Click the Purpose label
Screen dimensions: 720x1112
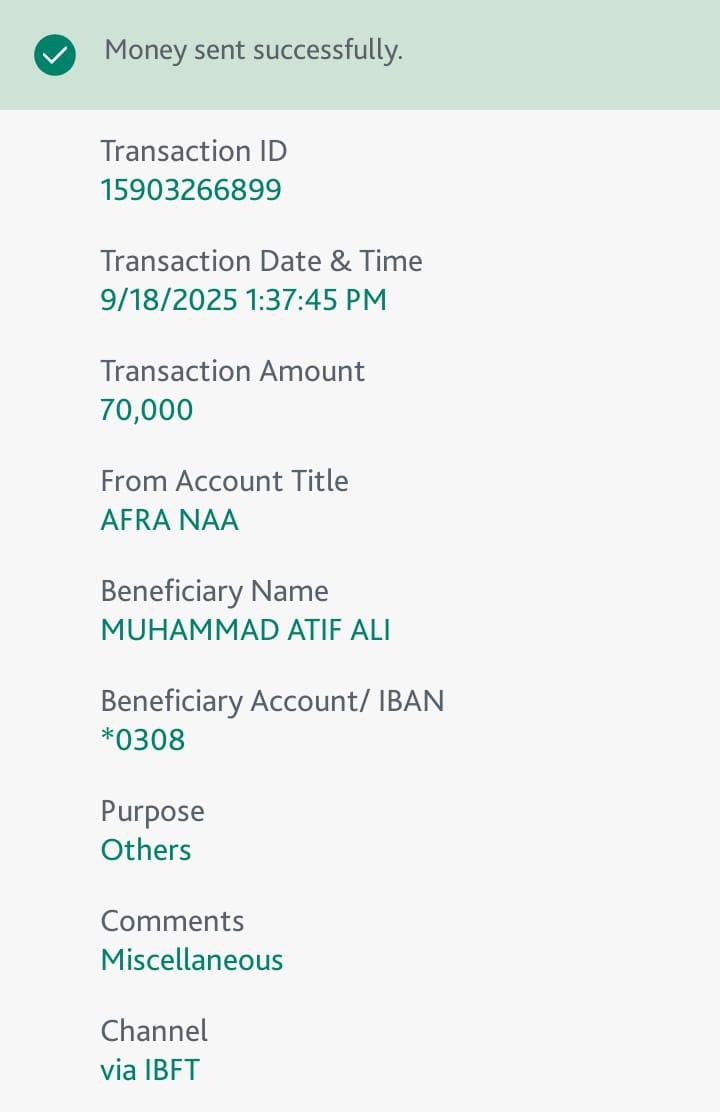[x=152, y=811]
